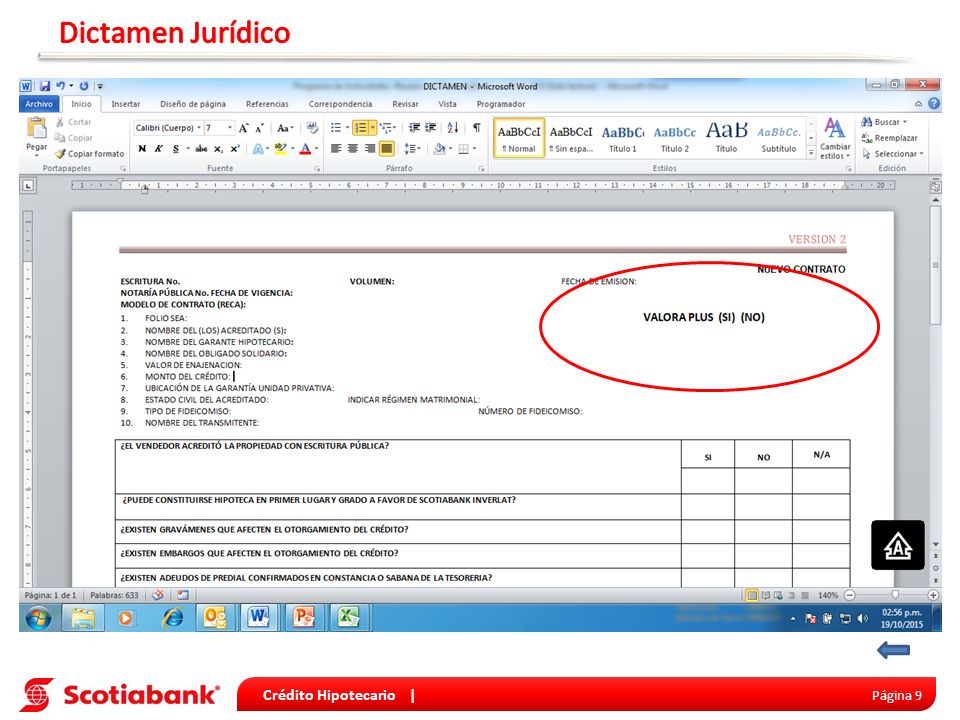Click the Windows Start button
This screenshot has width=960, height=720.
(x=38, y=618)
